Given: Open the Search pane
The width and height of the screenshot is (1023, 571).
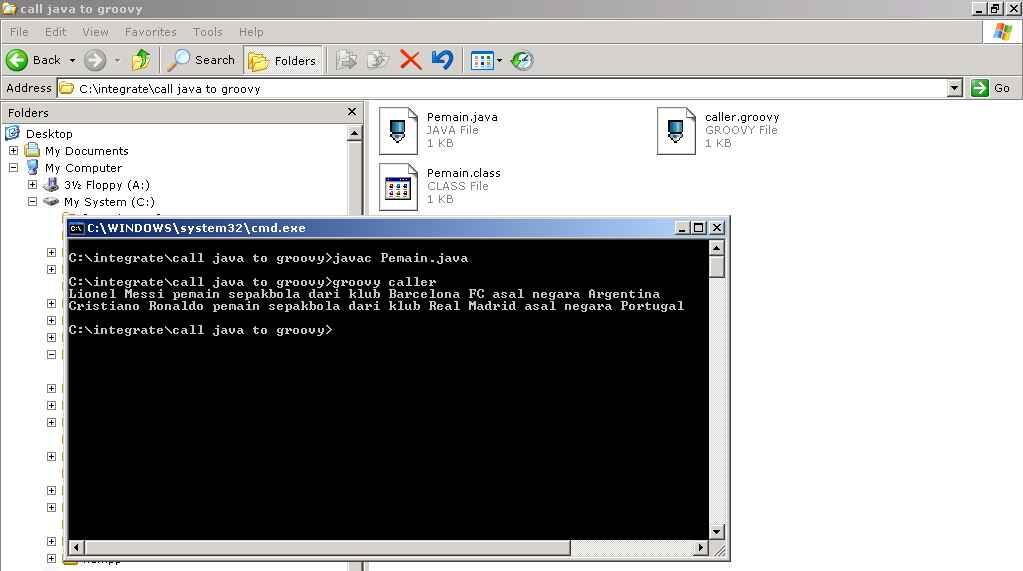Looking at the screenshot, I should tap(202, 60).
